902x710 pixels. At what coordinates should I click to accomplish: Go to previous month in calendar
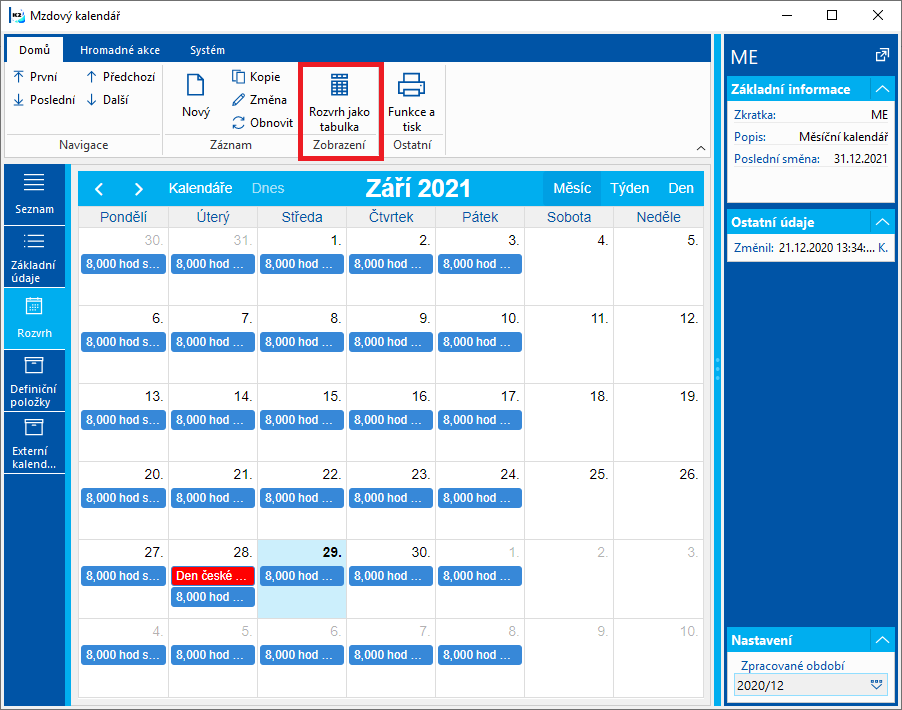point(99,189)
